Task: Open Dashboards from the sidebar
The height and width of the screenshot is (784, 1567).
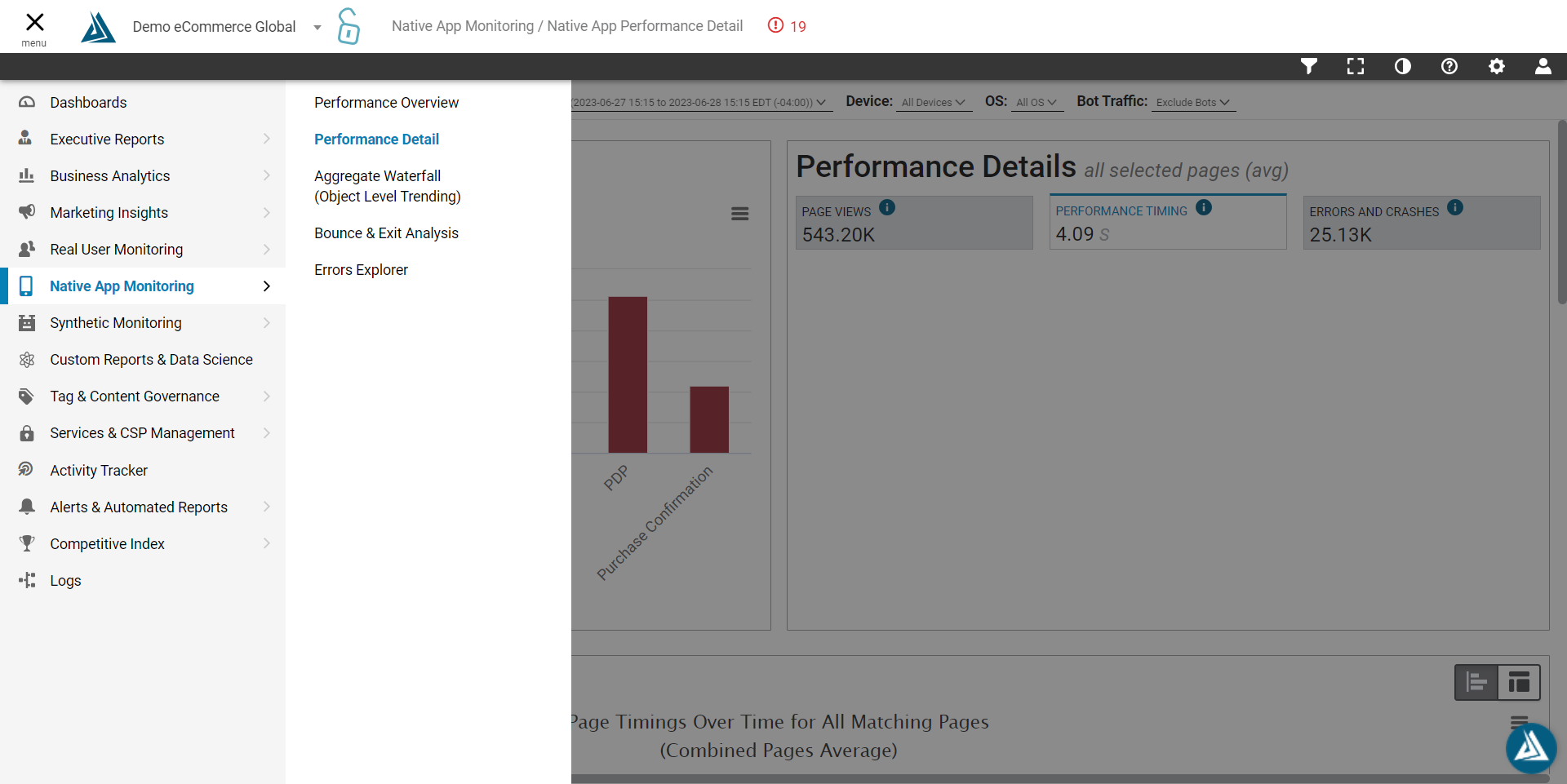Action: (x=143, y=103)
